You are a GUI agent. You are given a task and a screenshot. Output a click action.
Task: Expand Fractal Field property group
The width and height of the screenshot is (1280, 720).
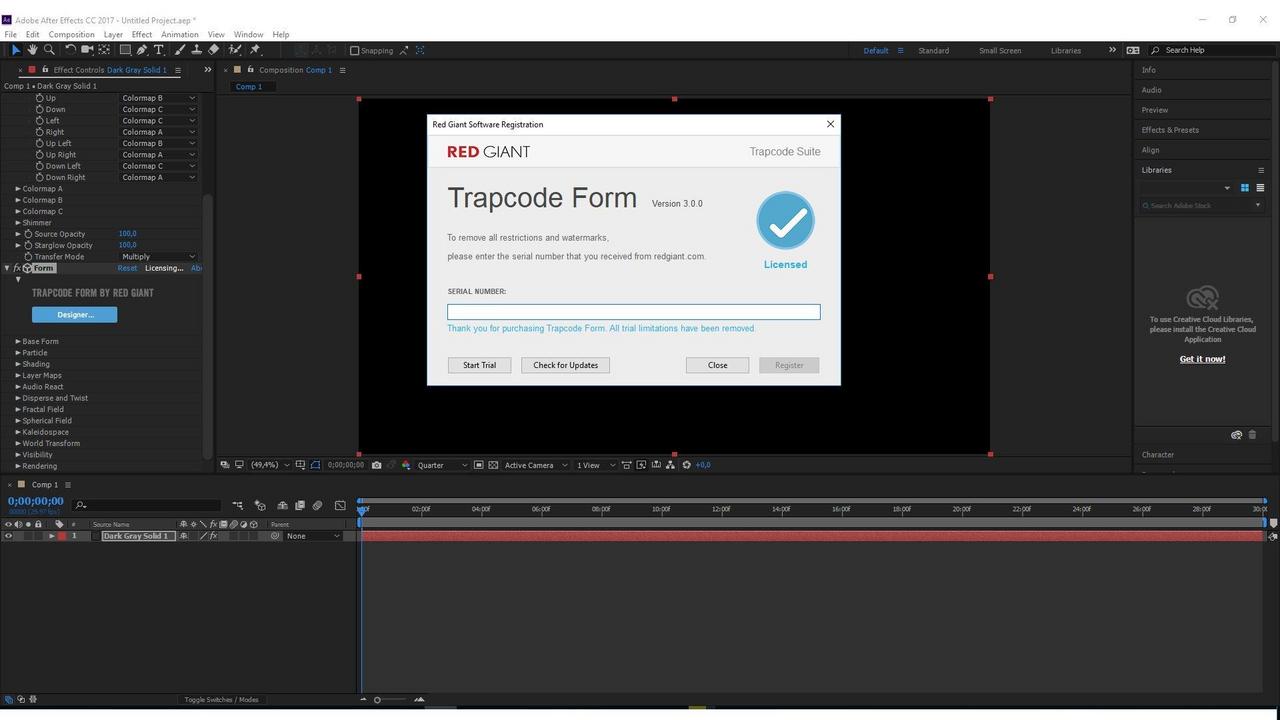pos(17,409)
